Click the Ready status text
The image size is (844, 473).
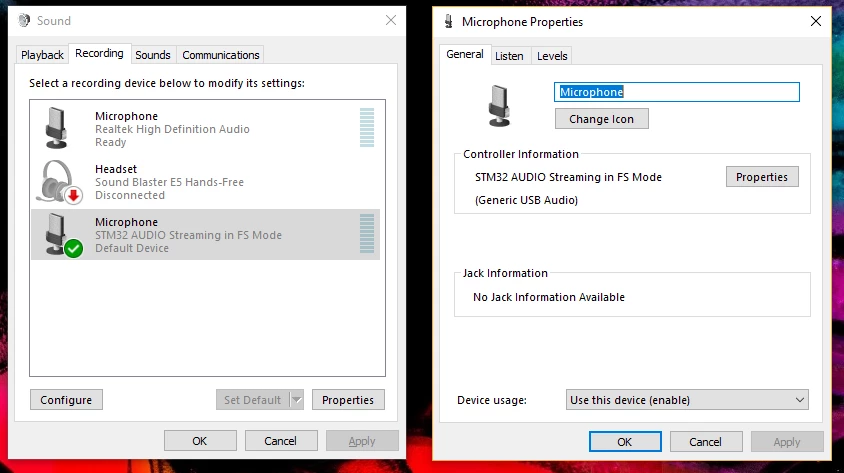point(110,142)
